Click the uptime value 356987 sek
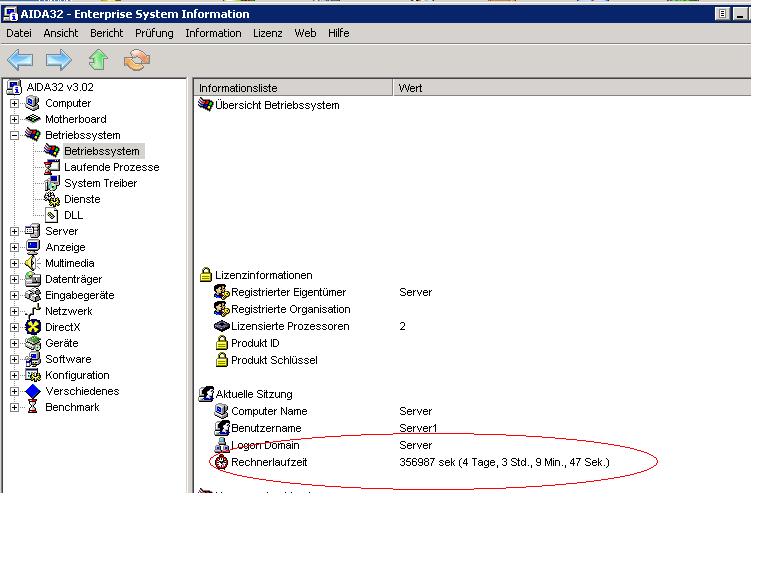Screen dimensions: 768x576 tap(504, 462)
